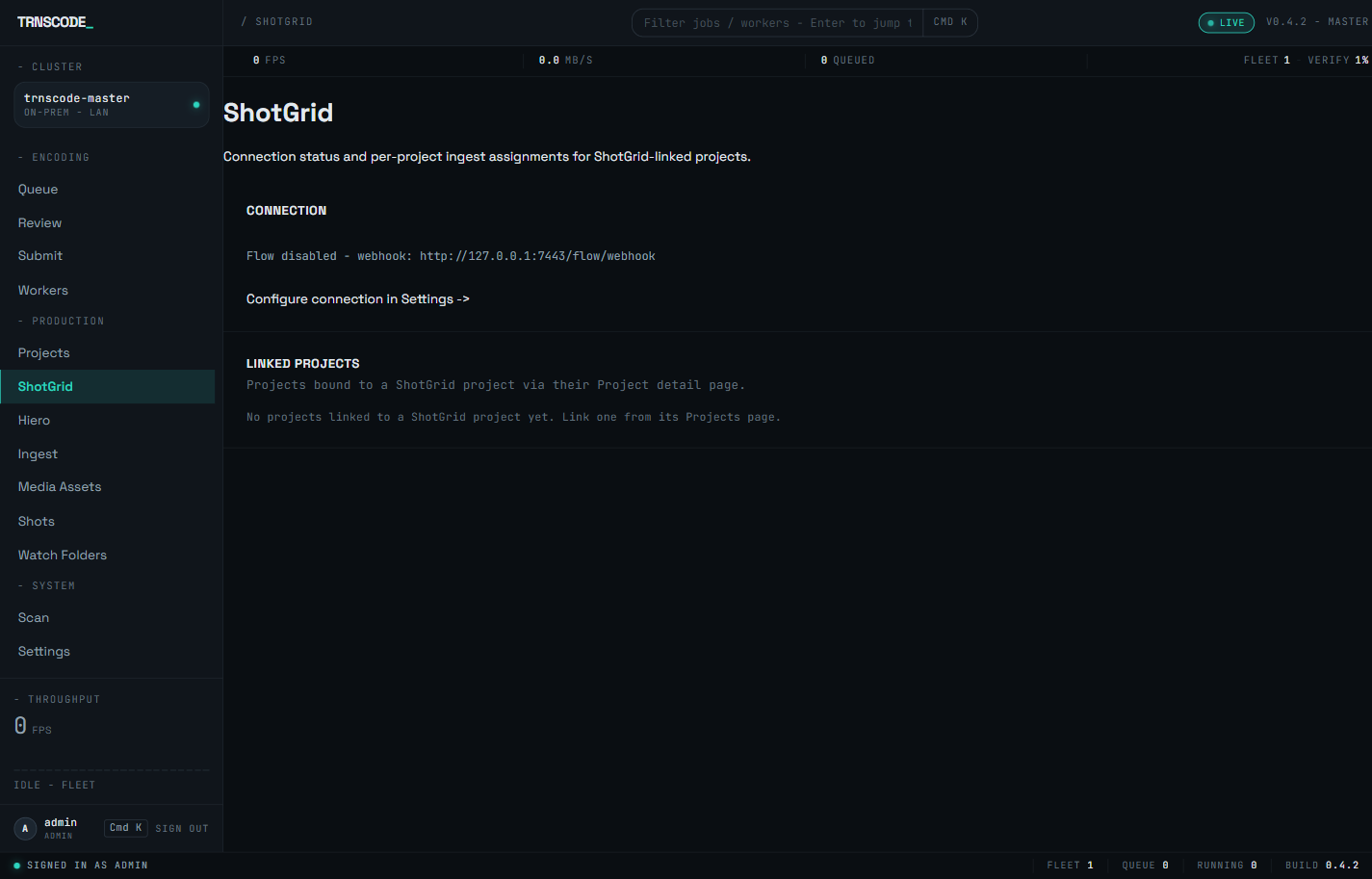Click the LINKED PROJECTS section header
The height and width of the screenshot is (879, 1372).
pos(303,364)
